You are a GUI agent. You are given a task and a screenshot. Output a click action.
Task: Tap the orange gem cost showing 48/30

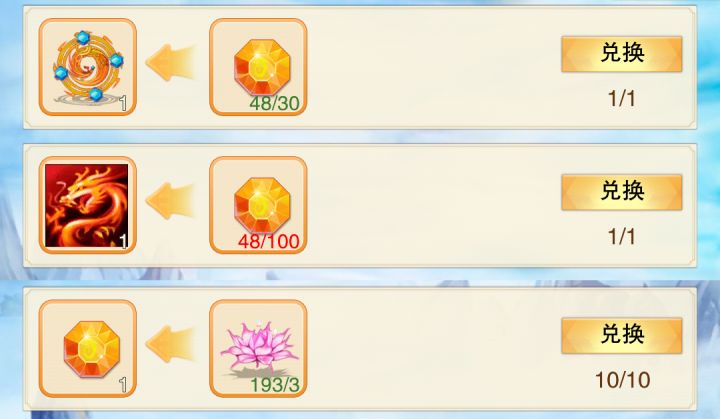point(258,67)
